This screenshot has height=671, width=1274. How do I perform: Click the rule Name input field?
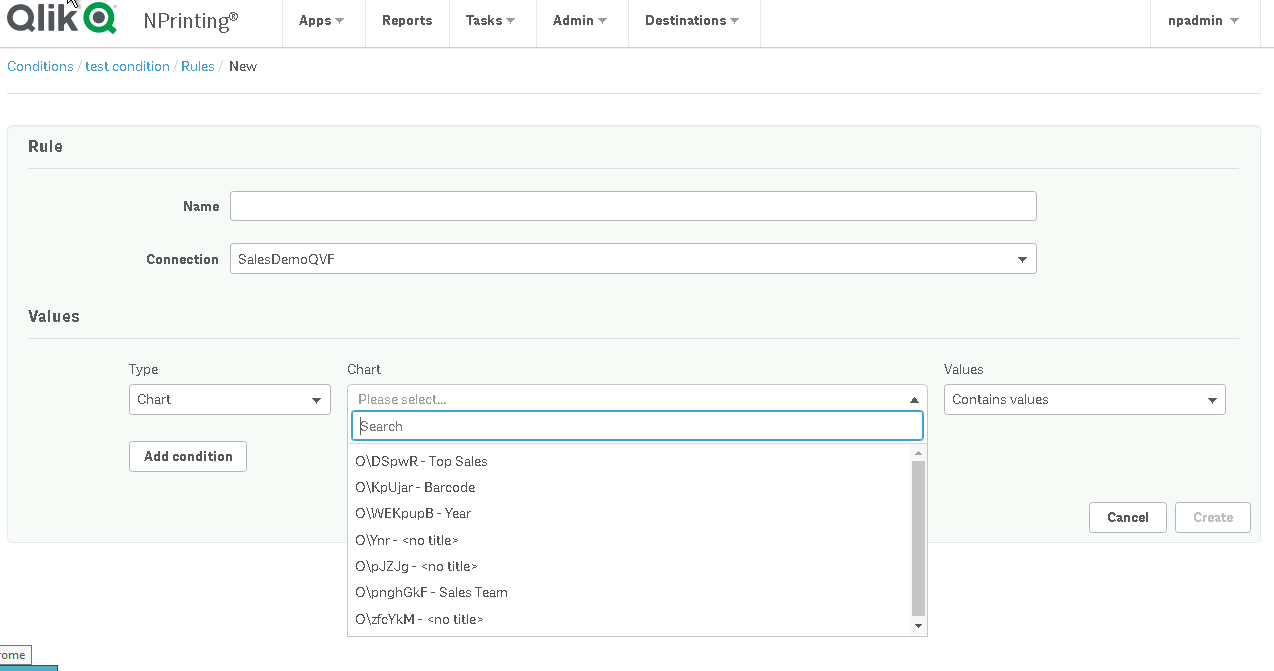633,206
